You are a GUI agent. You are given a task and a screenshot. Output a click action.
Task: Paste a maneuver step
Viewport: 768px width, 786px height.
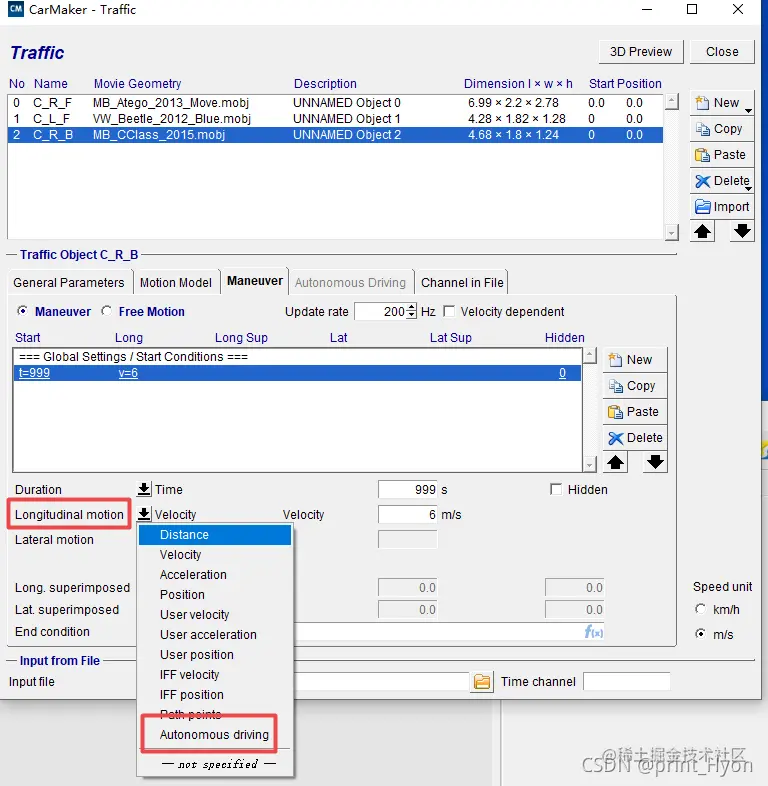coord(635,412)
